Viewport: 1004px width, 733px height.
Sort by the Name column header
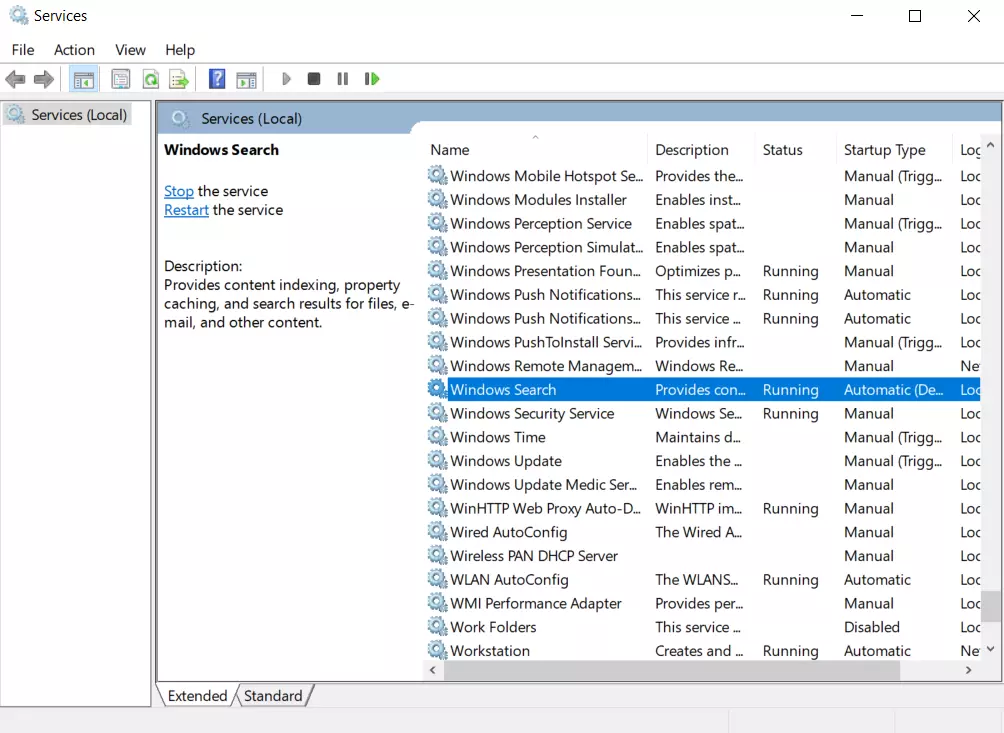537,150
